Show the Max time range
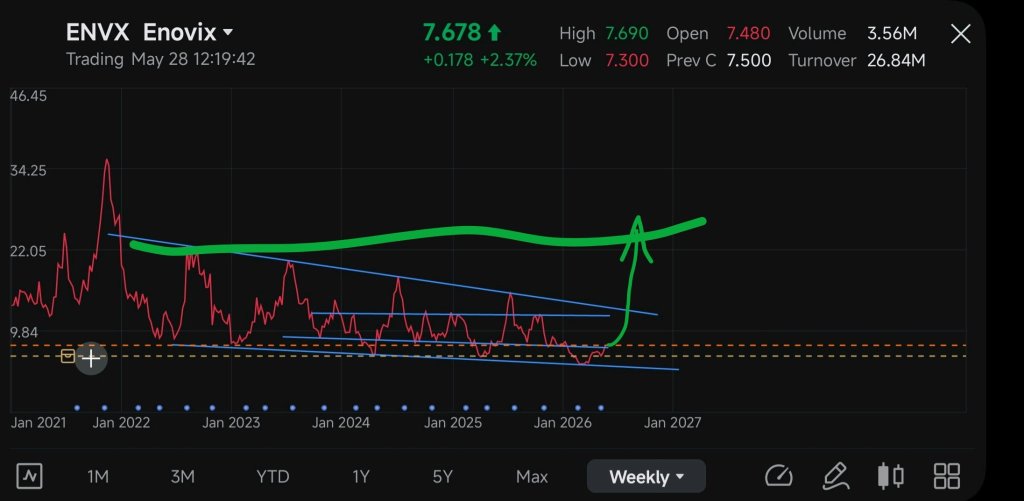This screenshot has width=1024, height=501. click(532, 477)
